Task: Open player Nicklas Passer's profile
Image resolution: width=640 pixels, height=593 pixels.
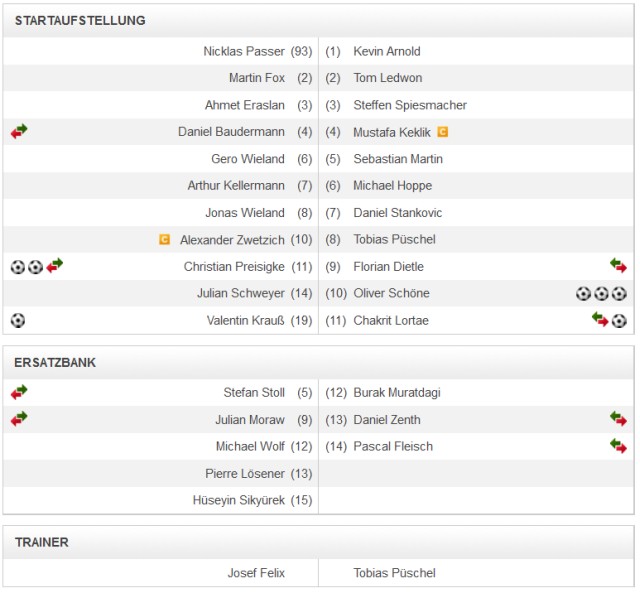Action: click(245, 51)
